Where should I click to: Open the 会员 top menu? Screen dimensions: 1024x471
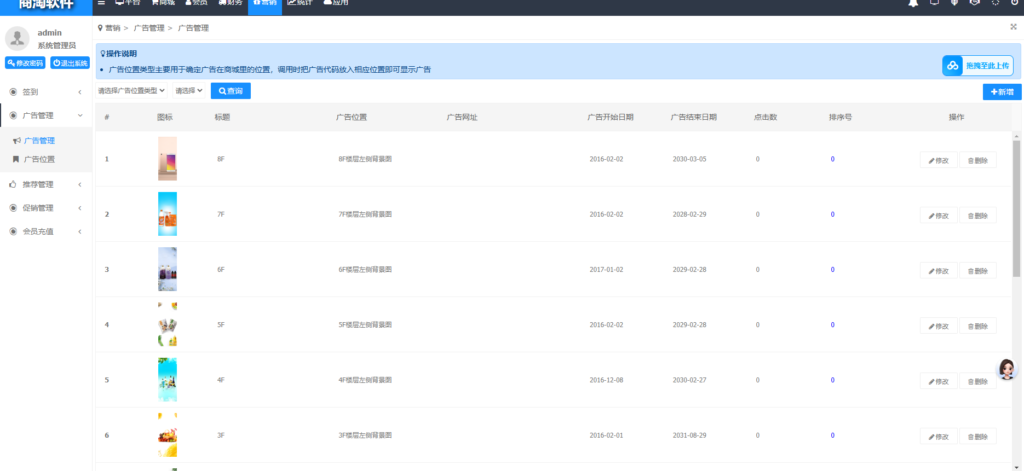coord(197,3)
